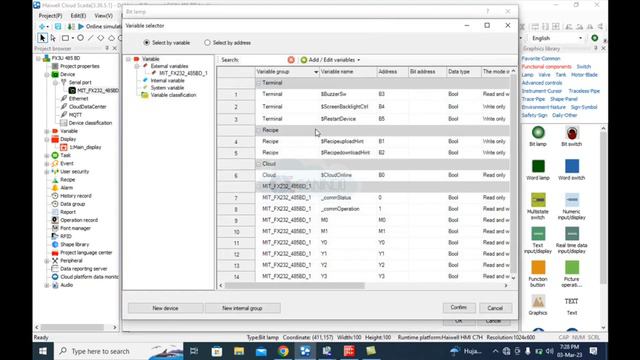Select the $BuzzerSw variable row

pyautogui.click(x=363, y=94)
